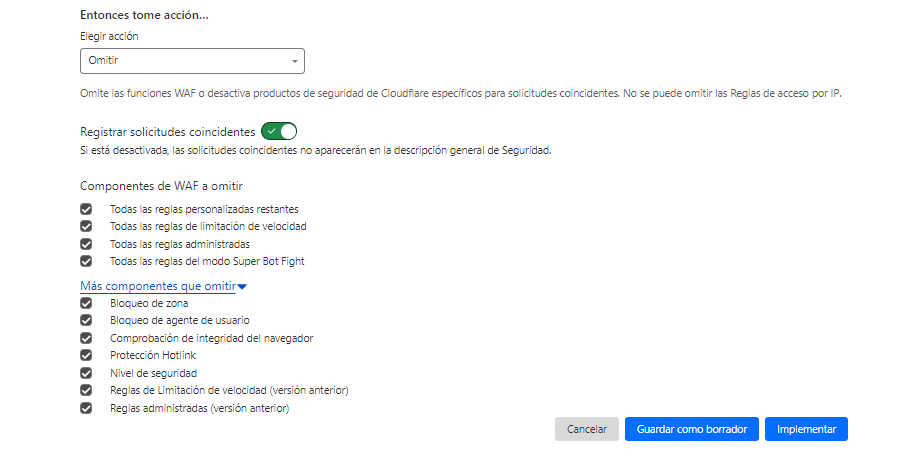This screenshot has height=458, width=901.
Task: Uncheck Todas las reglas de limitación de velocidad
Action: point(86,226)
